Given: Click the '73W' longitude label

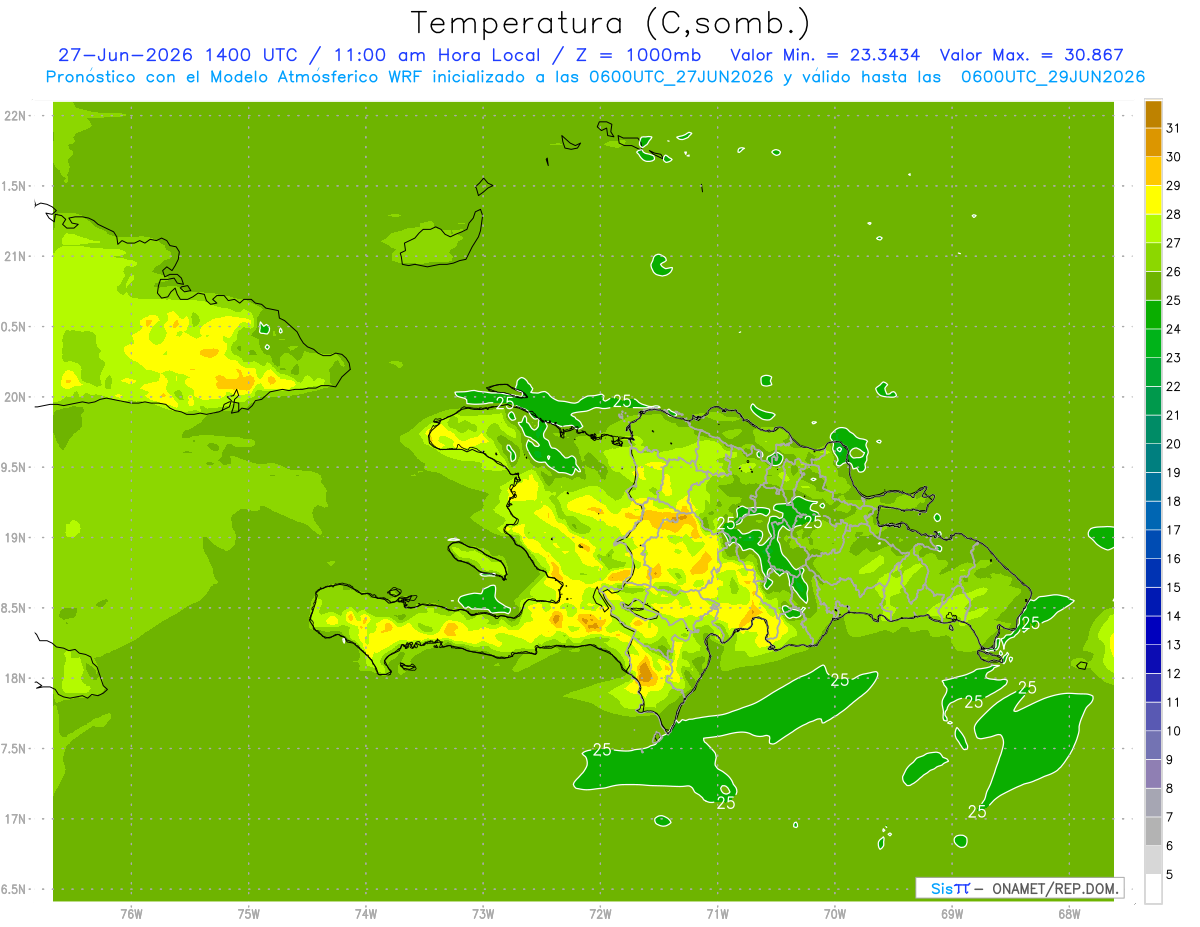Looking at the screenshot, I should click(483, 913).
